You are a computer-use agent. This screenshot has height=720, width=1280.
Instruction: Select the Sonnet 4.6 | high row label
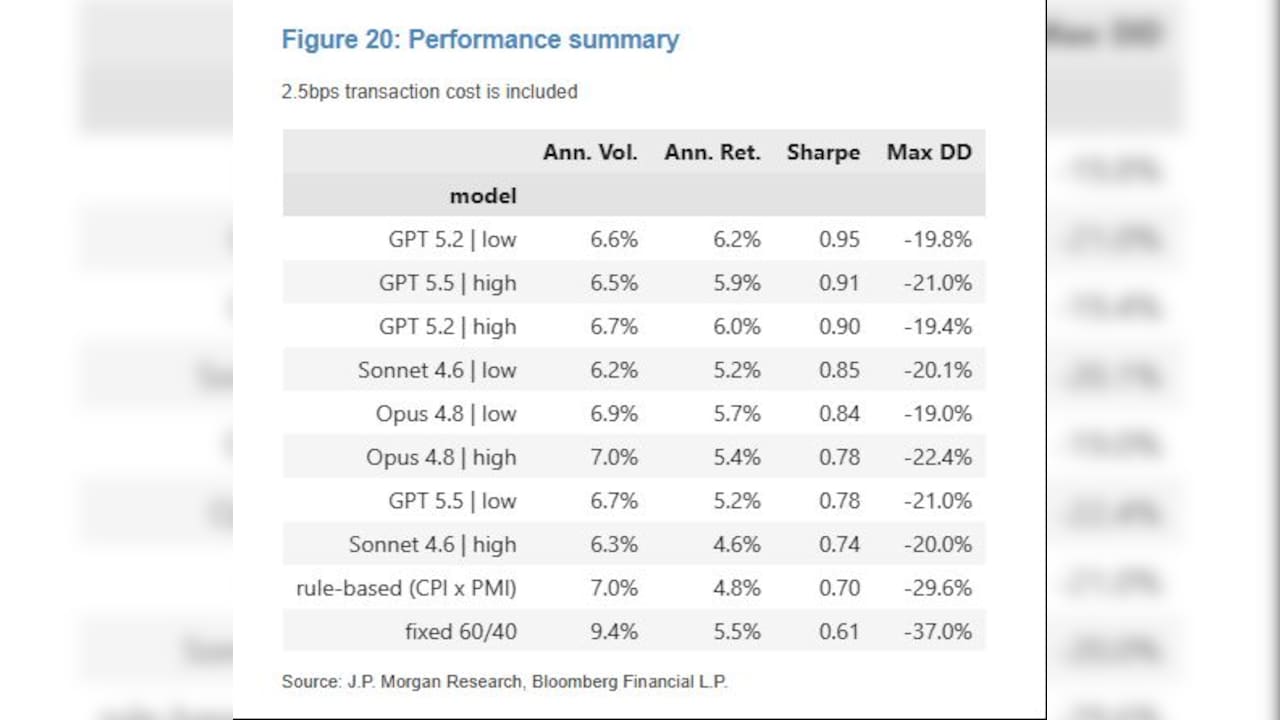click(x=432, y=545)
